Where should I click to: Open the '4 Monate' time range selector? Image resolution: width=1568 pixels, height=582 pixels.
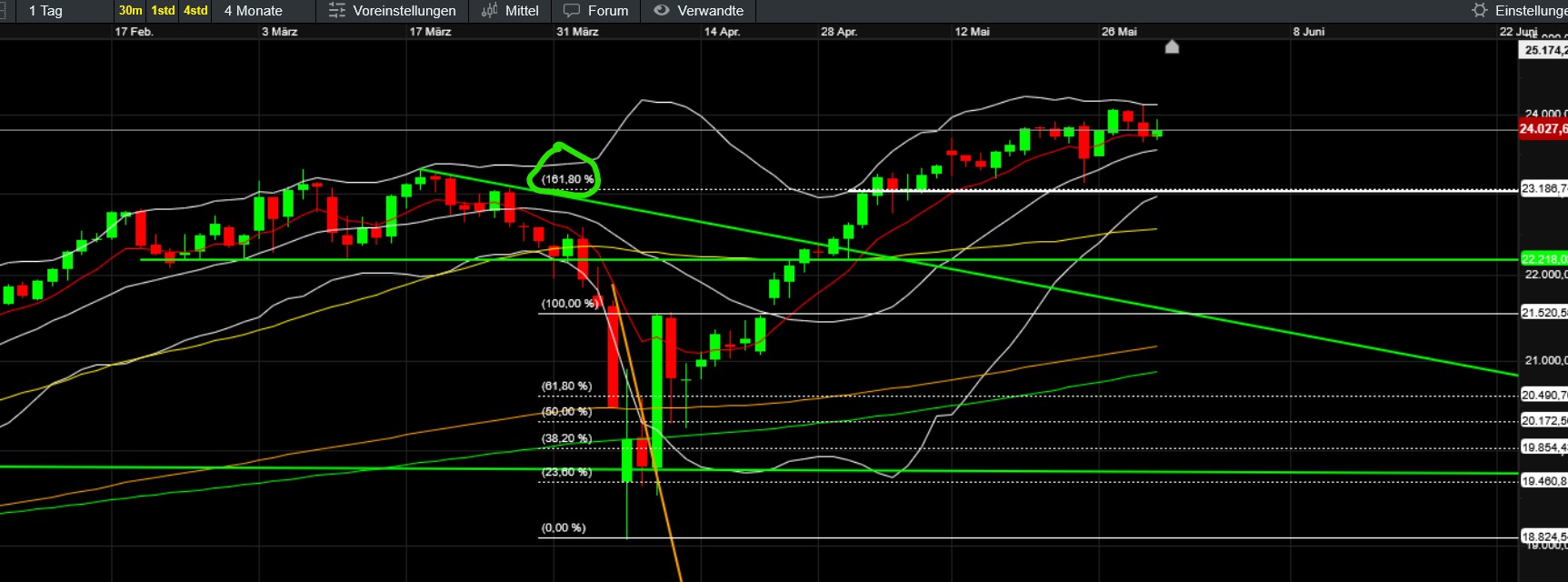click(x=254, y=11)
